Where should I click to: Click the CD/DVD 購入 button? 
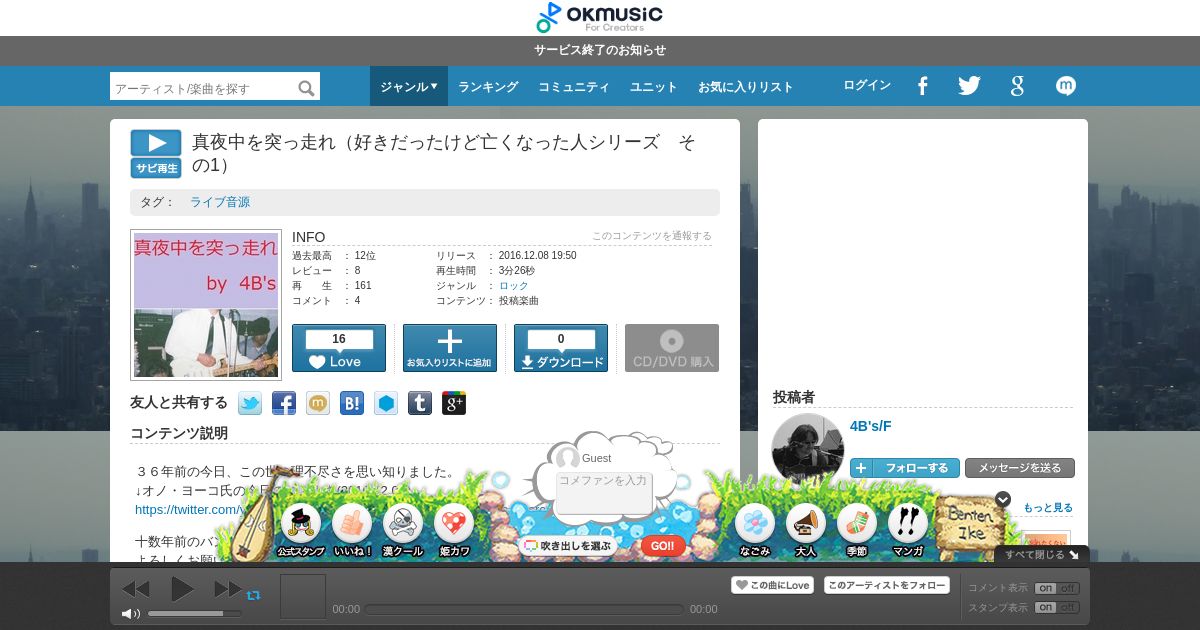(x=672, y=348)
